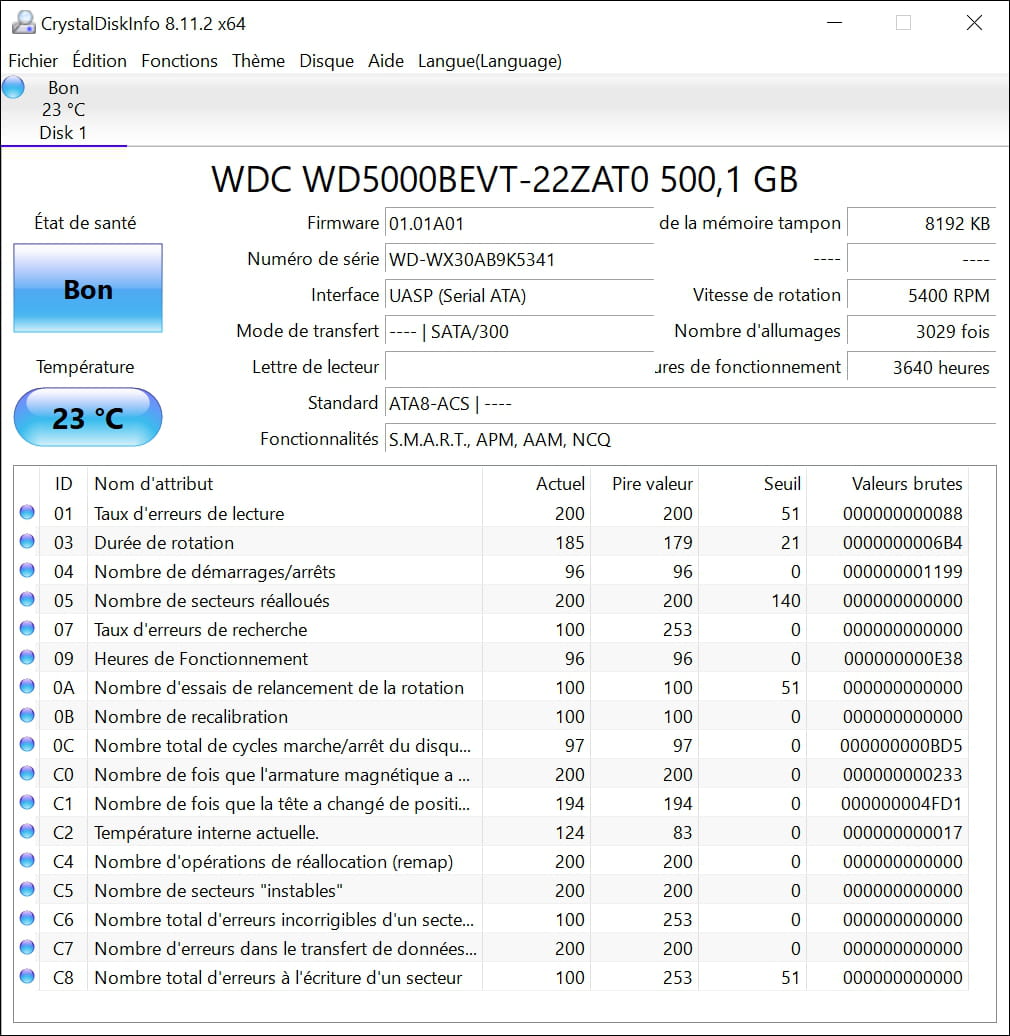Click the Interface field UASP (Serial ATA)
The image size is (1010, 1036).
(519, 295)
